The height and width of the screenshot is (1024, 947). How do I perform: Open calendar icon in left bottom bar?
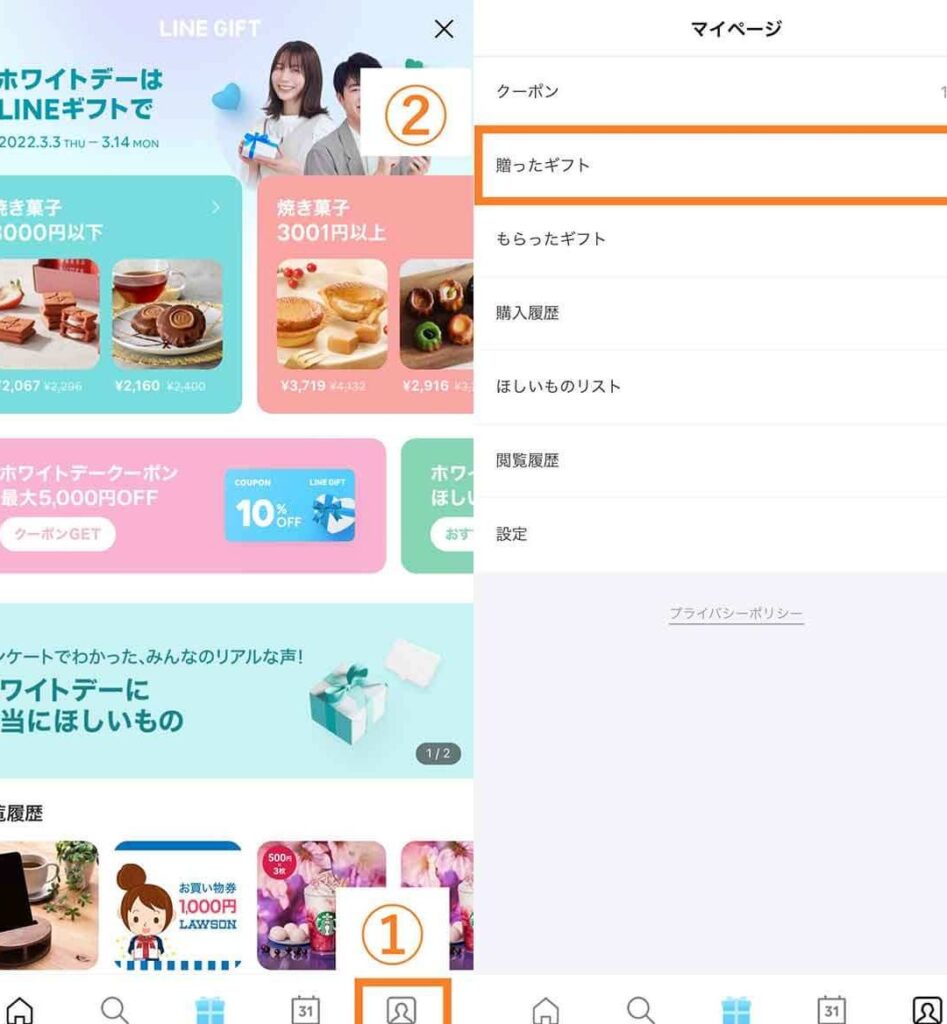coord(305,1010)
